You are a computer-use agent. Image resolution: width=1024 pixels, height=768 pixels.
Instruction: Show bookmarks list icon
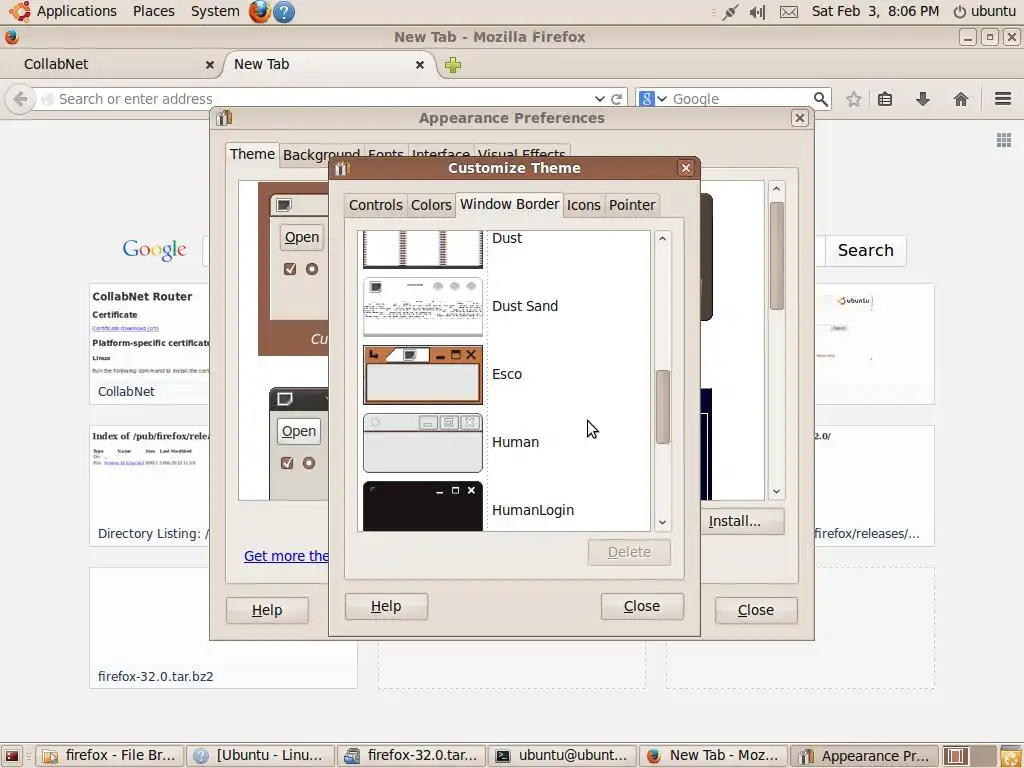point(885,99)
